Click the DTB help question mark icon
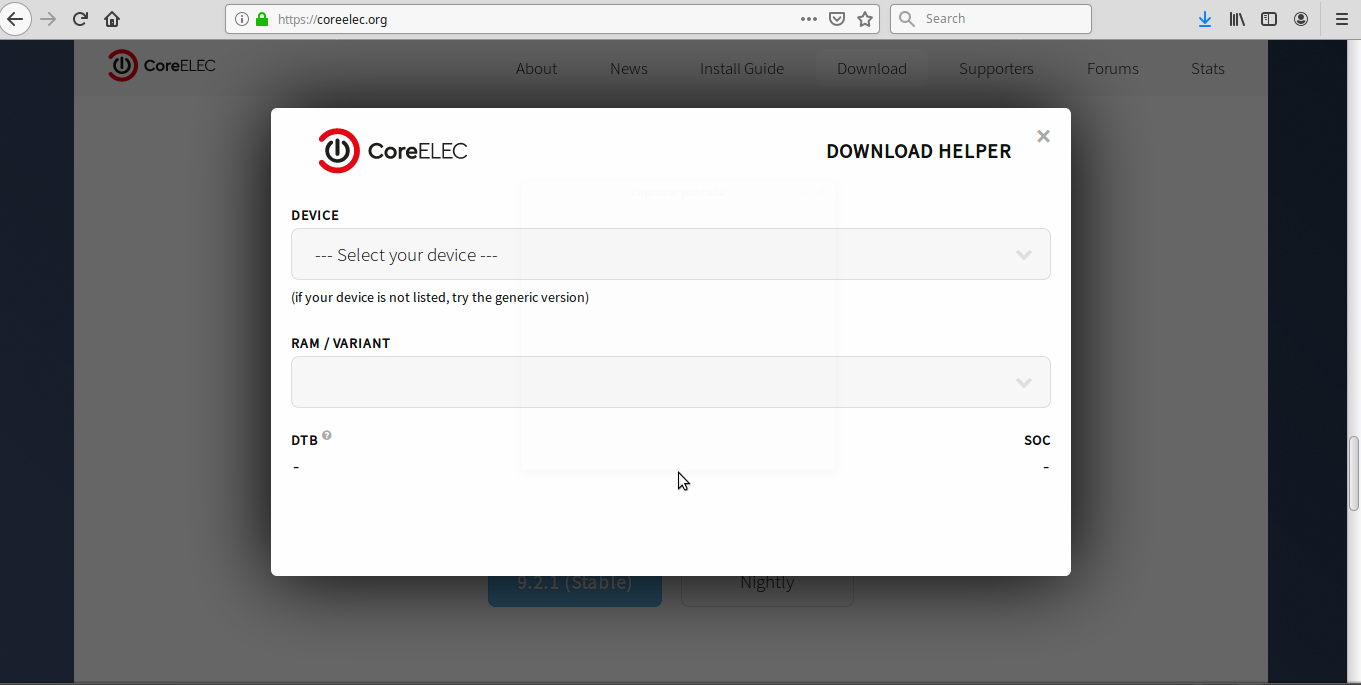Image resolution: width=1361 pixels, height=685 pixels. (327, 436)
